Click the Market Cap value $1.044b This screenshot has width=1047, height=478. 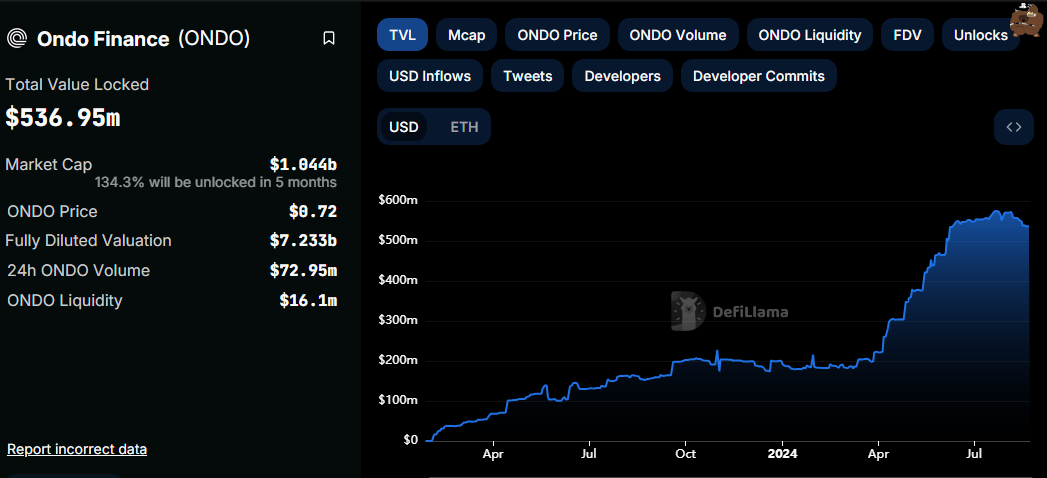pos(303,164)
